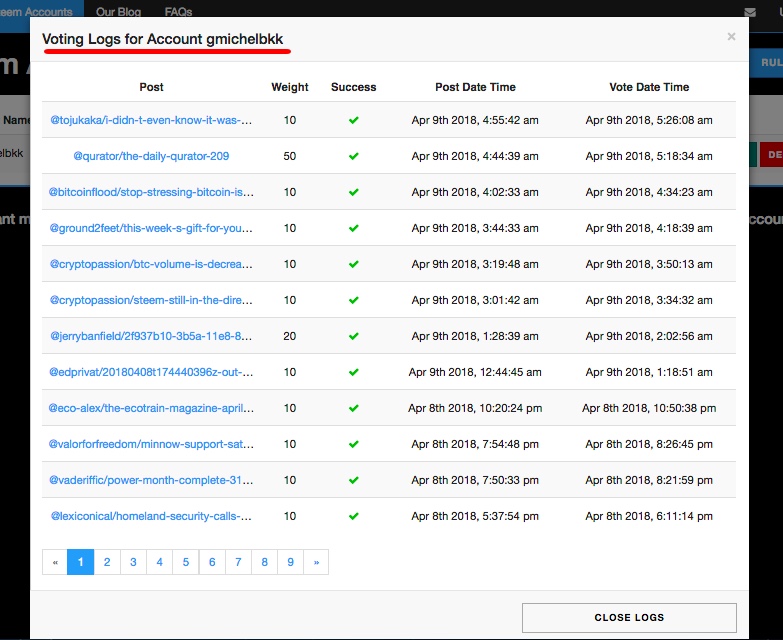Close the voting logs dialog with X

tap(731, 36)
